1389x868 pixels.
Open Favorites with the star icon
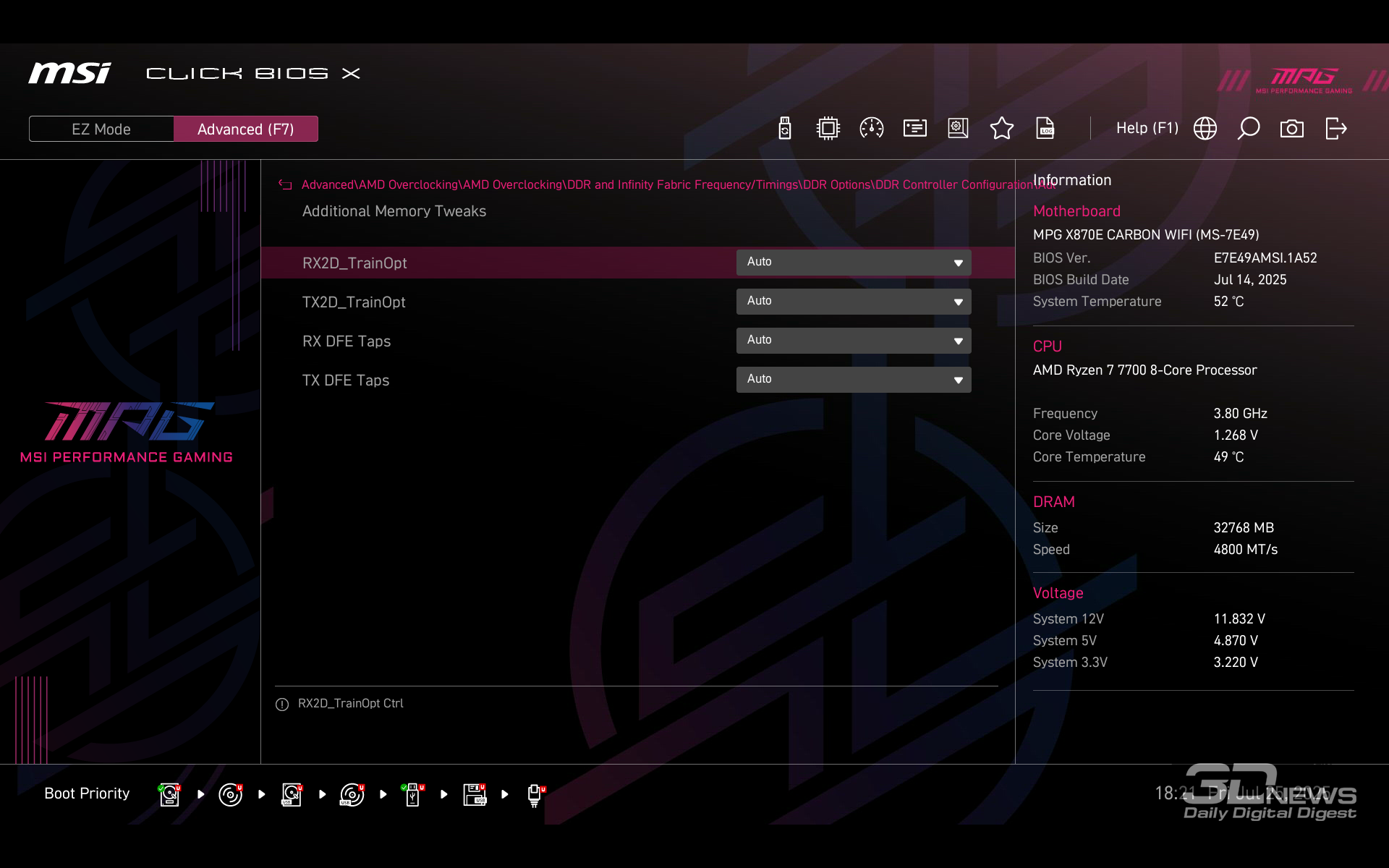(1002, 129)
